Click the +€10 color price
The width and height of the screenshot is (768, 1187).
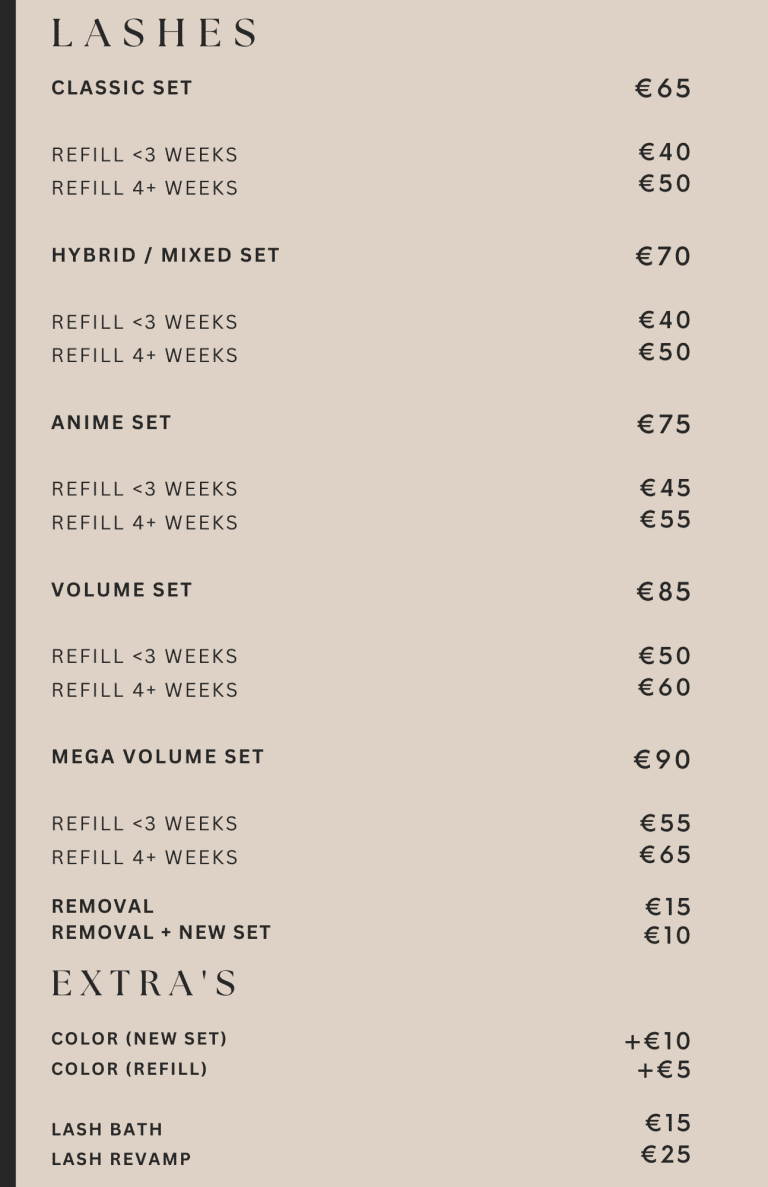(658, 1041)
